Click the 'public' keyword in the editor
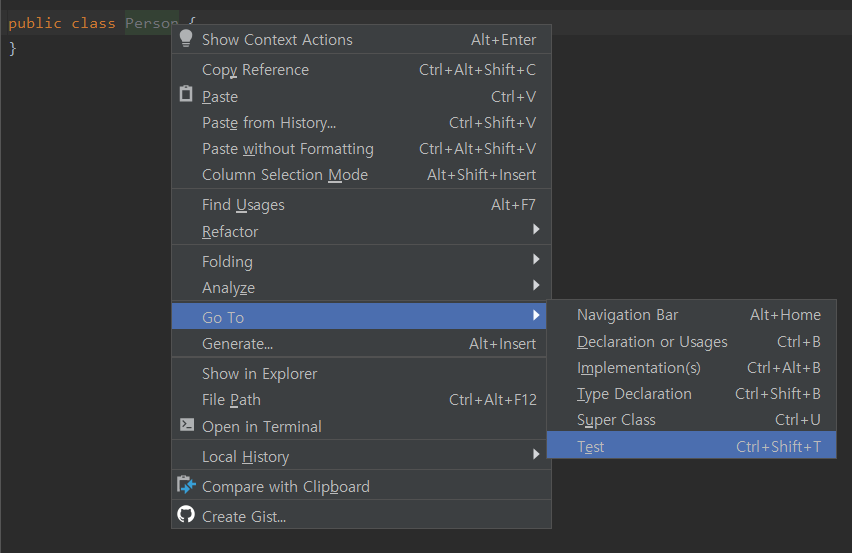This screenshot has width=852, height=553. click(35, 23)
